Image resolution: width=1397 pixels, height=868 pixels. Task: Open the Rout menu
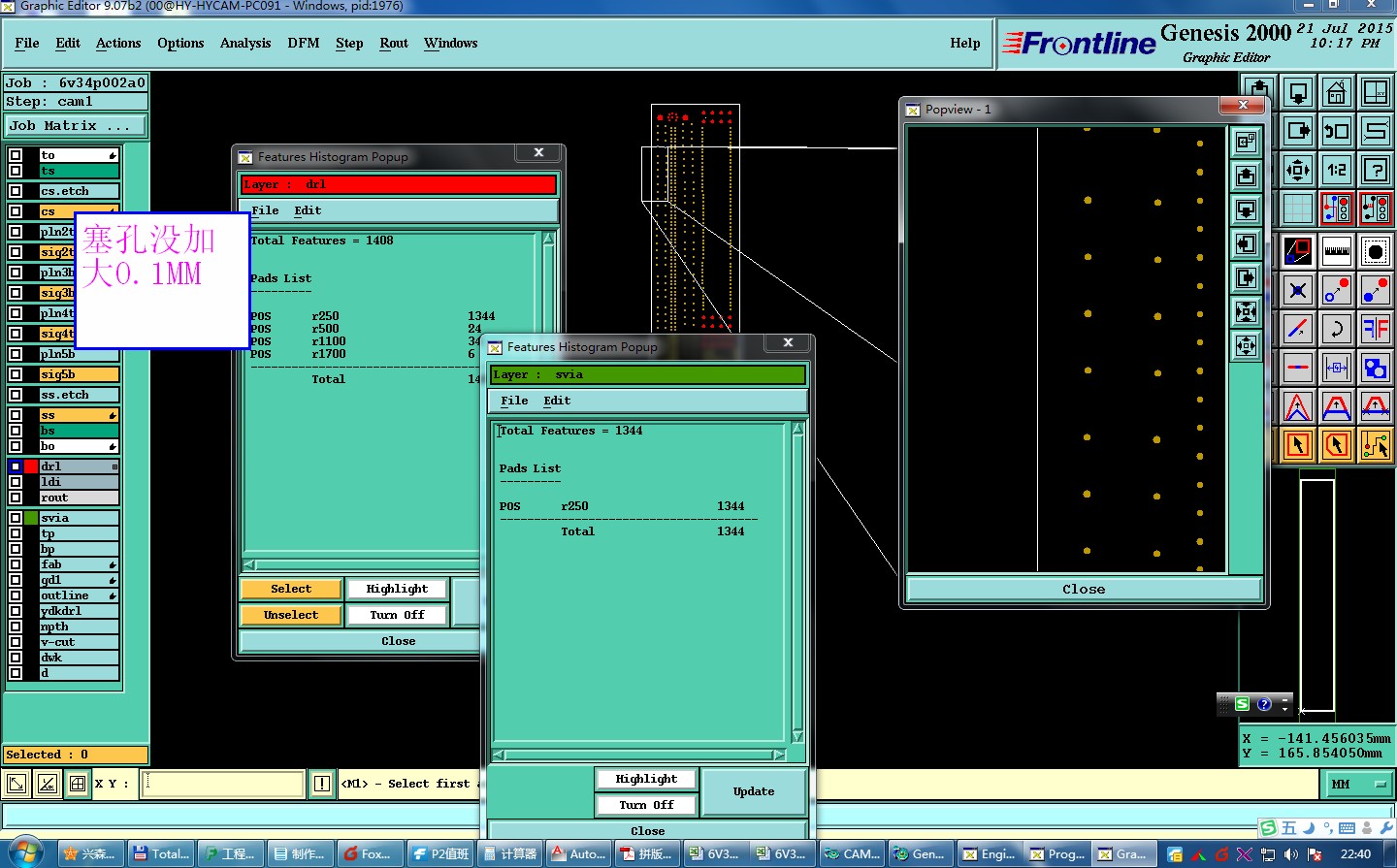[394, 43]
